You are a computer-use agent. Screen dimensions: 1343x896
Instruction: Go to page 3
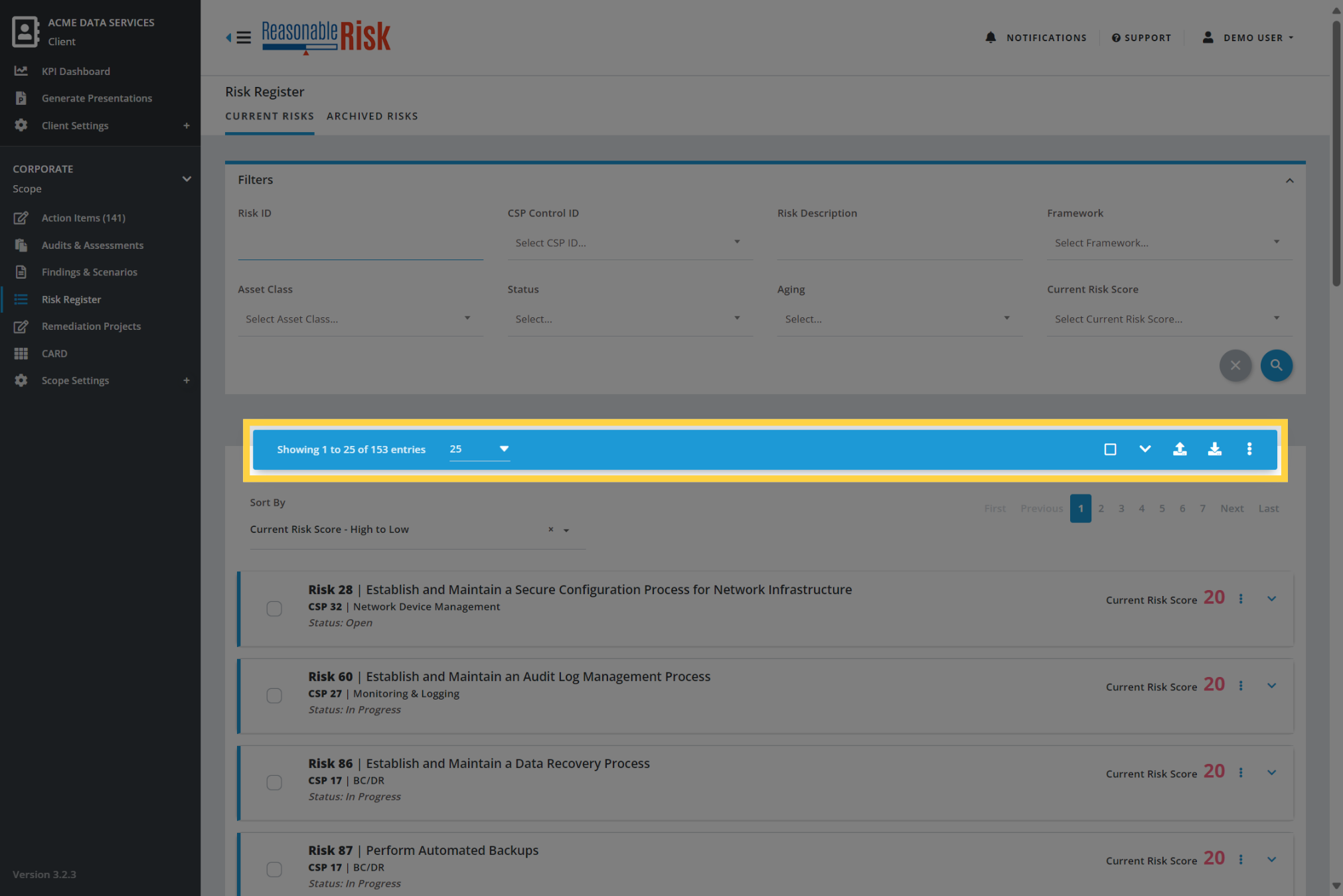pyautogui.click(x=1121, y=508)
